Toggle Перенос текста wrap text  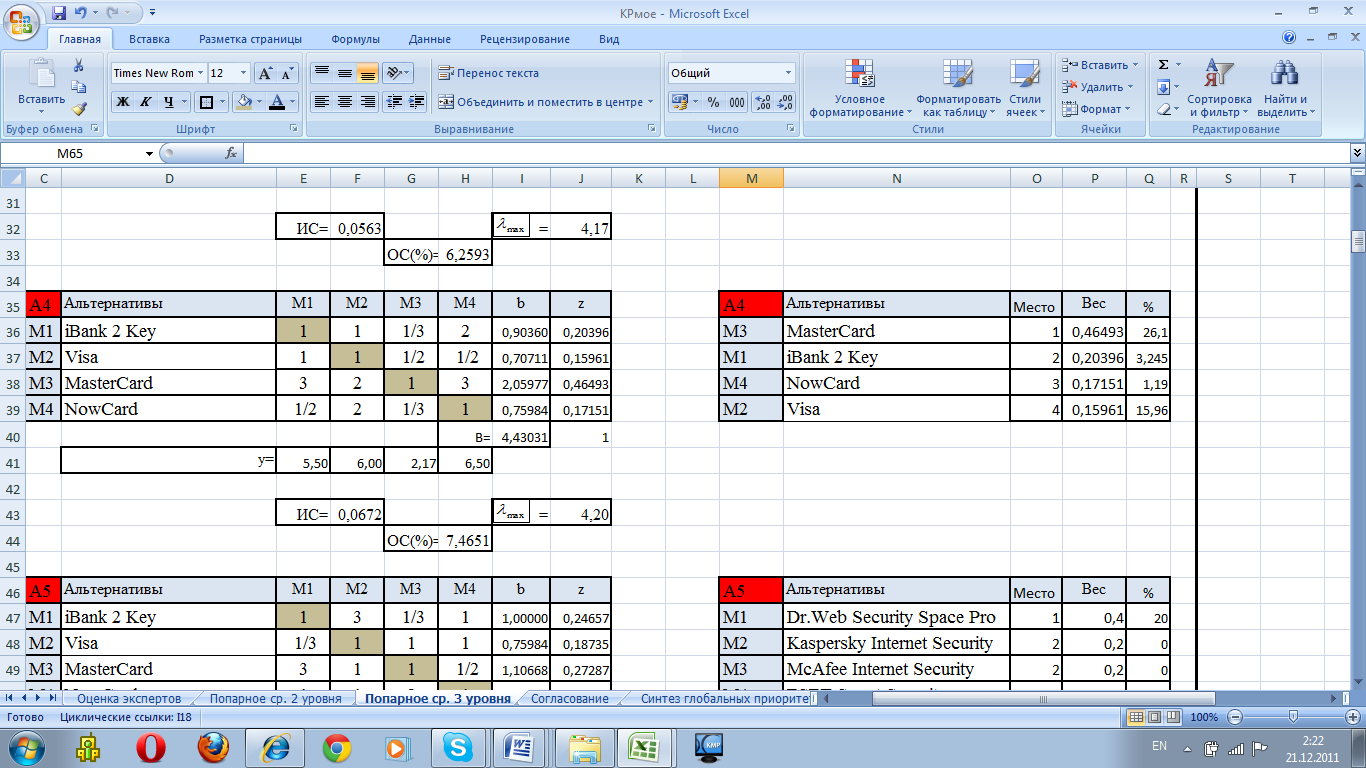point(488,73)
